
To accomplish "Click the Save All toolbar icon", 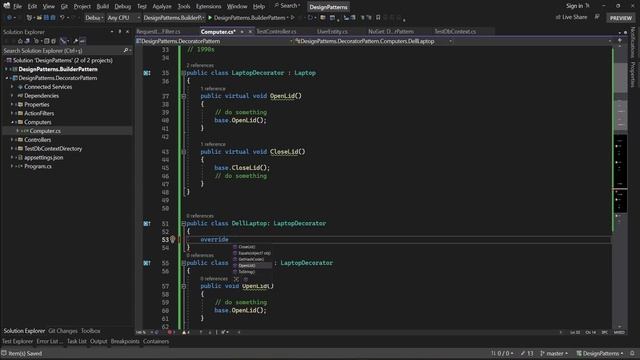I will [x=53, y=18].
